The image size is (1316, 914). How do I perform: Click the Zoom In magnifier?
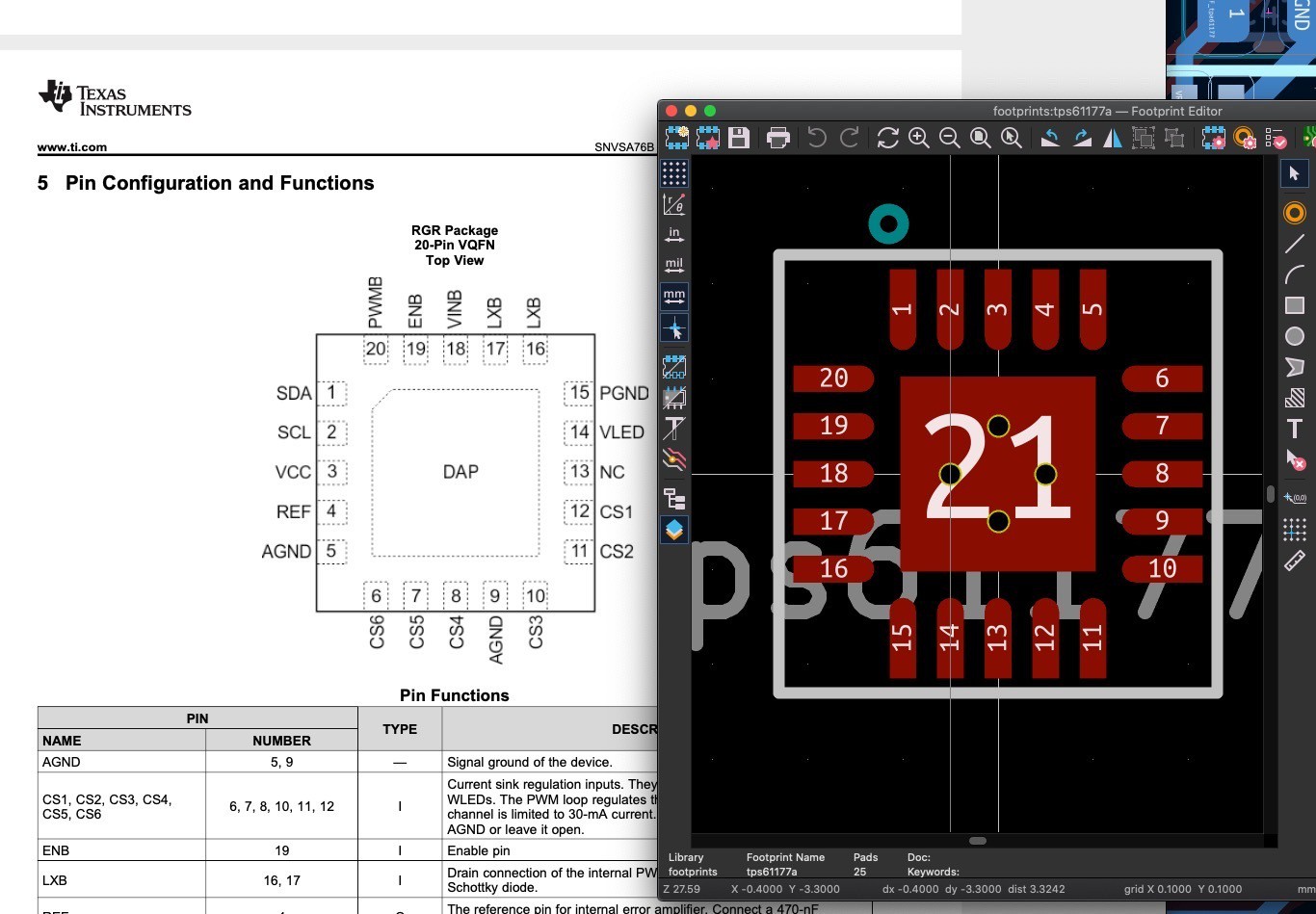click(919, 138)
